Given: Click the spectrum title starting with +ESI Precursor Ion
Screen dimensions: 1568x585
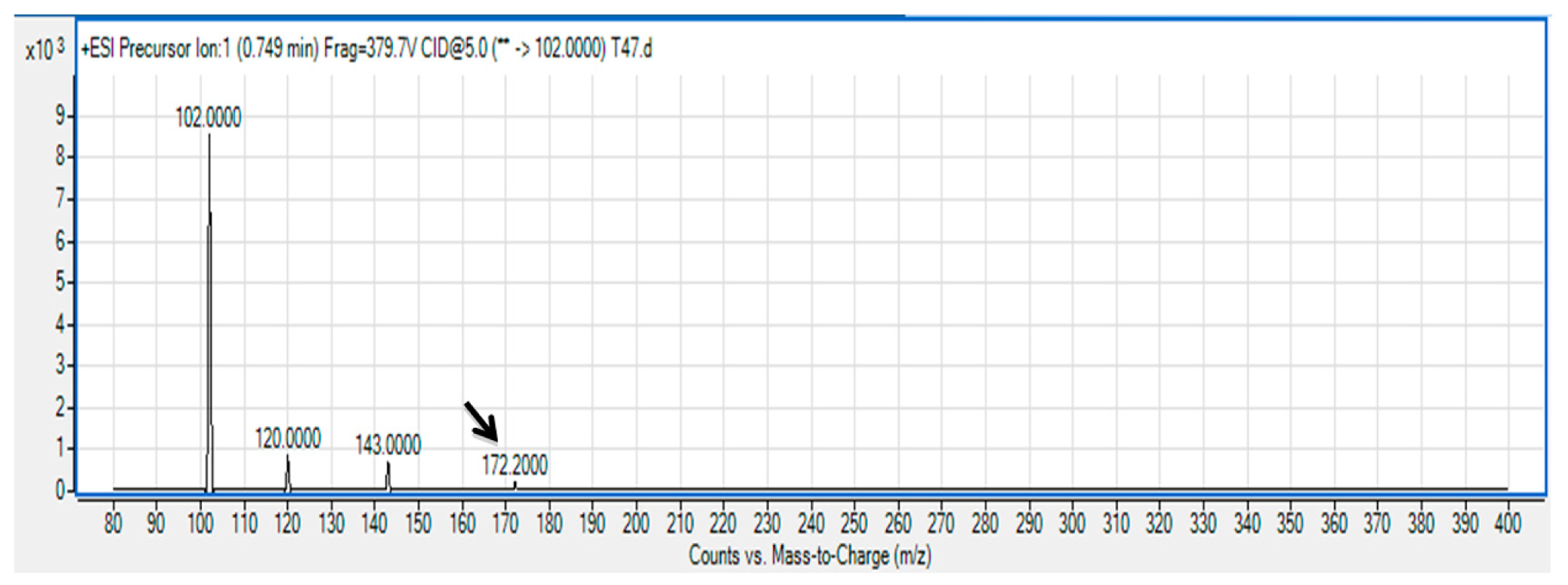Looking at the screenshot, I should click(365, 49).
